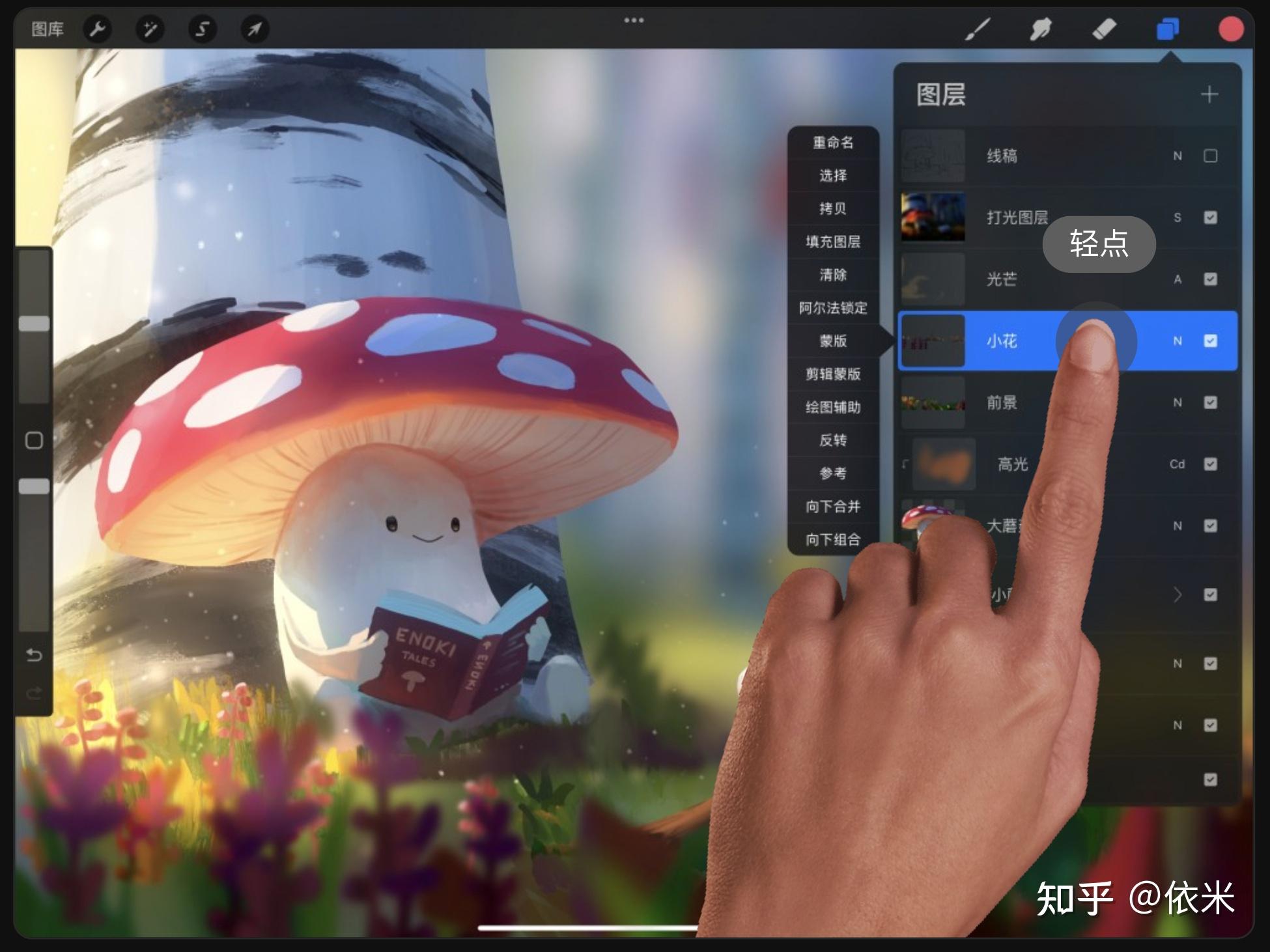
Task: Show the 线稿 layer via checkbox
Action: pos(1210,156)
